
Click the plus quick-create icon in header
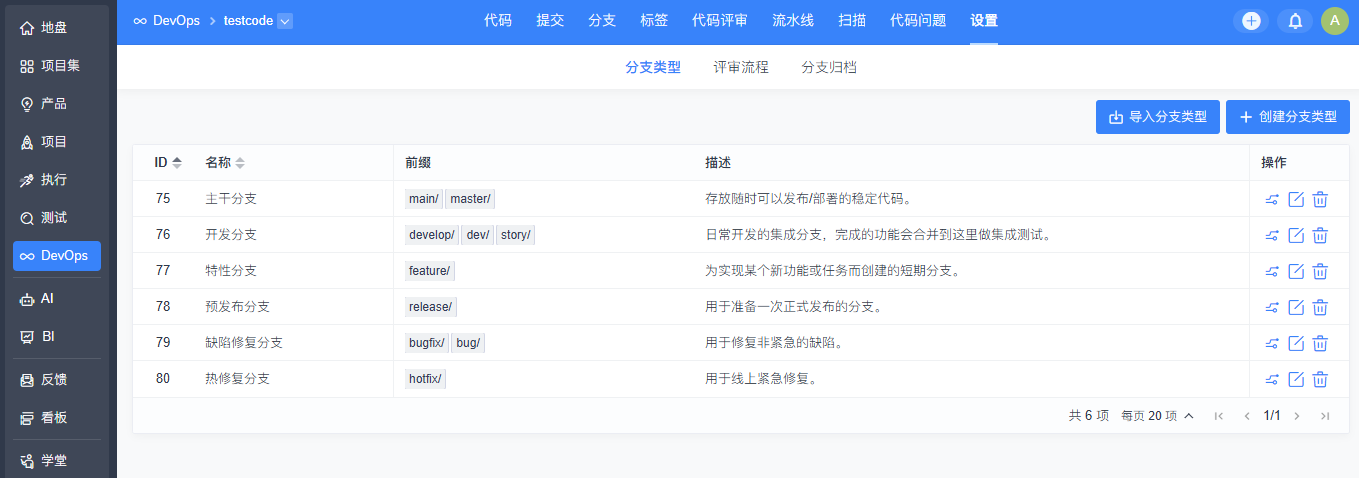click(1251, 21)
